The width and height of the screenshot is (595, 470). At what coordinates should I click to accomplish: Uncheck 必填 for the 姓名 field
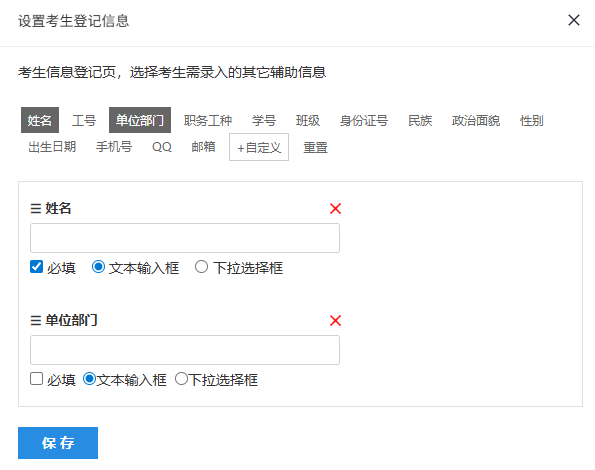tap(36, 267)
